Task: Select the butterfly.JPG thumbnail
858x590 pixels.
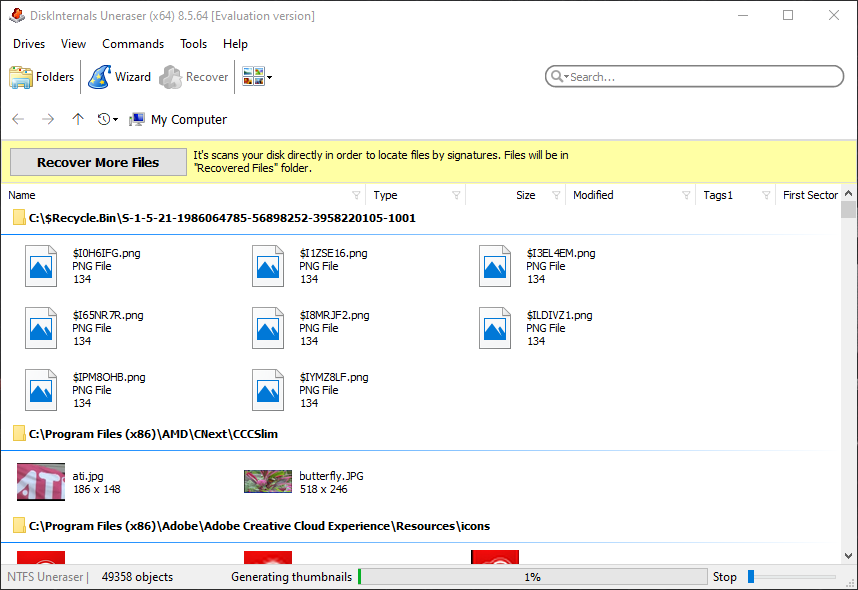Action: click(268, 482)
